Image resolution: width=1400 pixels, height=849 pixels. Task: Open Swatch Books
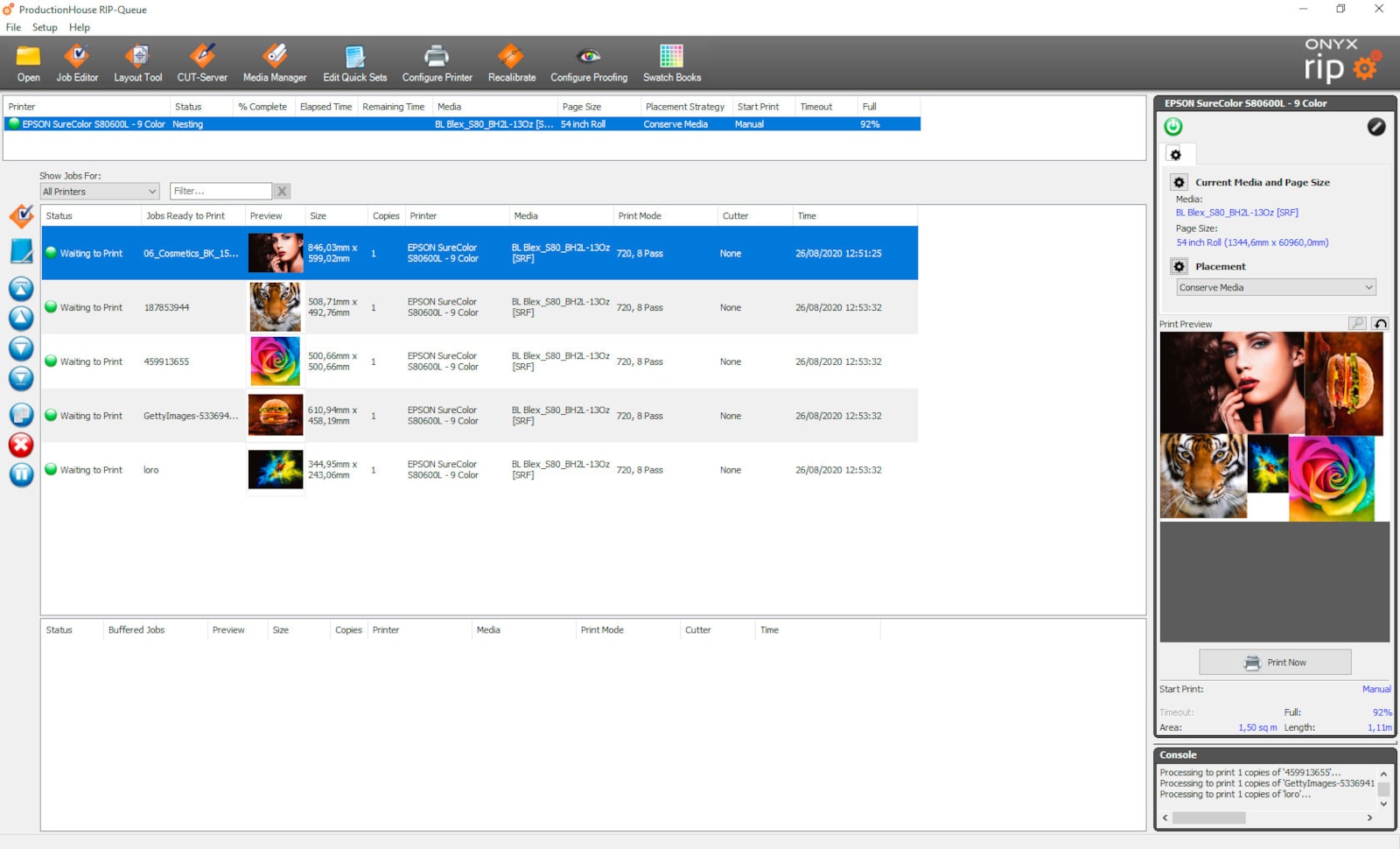(671, 63)
